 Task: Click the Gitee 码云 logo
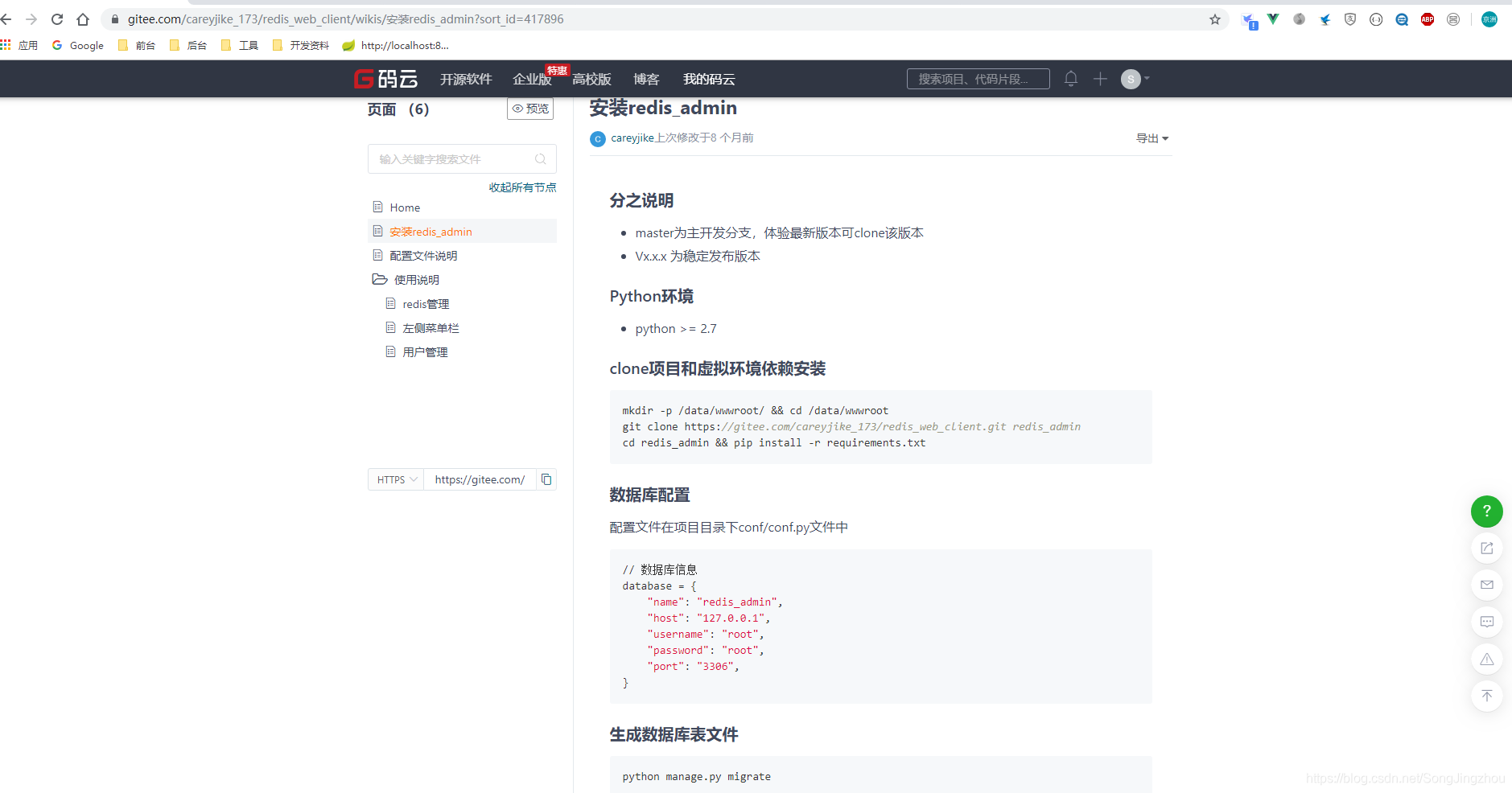(386, 79)
